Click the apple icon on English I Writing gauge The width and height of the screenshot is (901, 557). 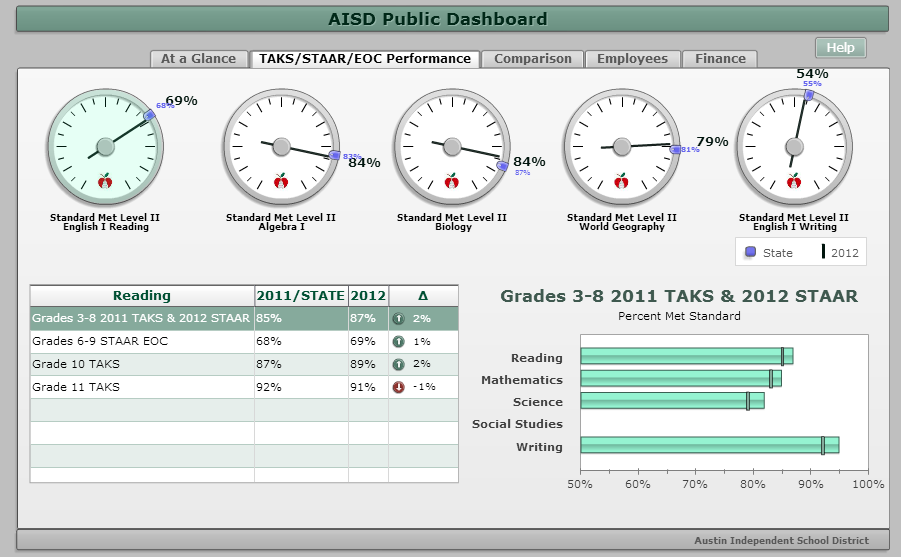click(794, 181)
